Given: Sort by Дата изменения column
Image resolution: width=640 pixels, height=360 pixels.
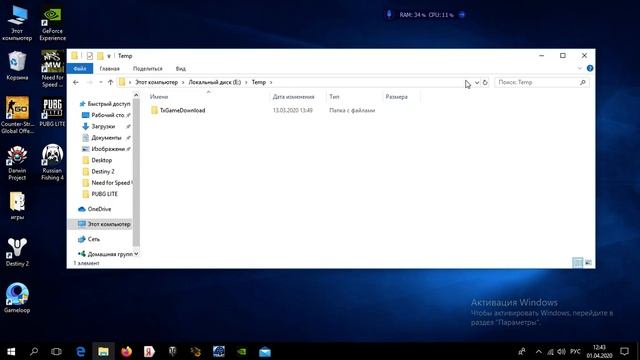Looking at the screenshot, I should 293,97.
